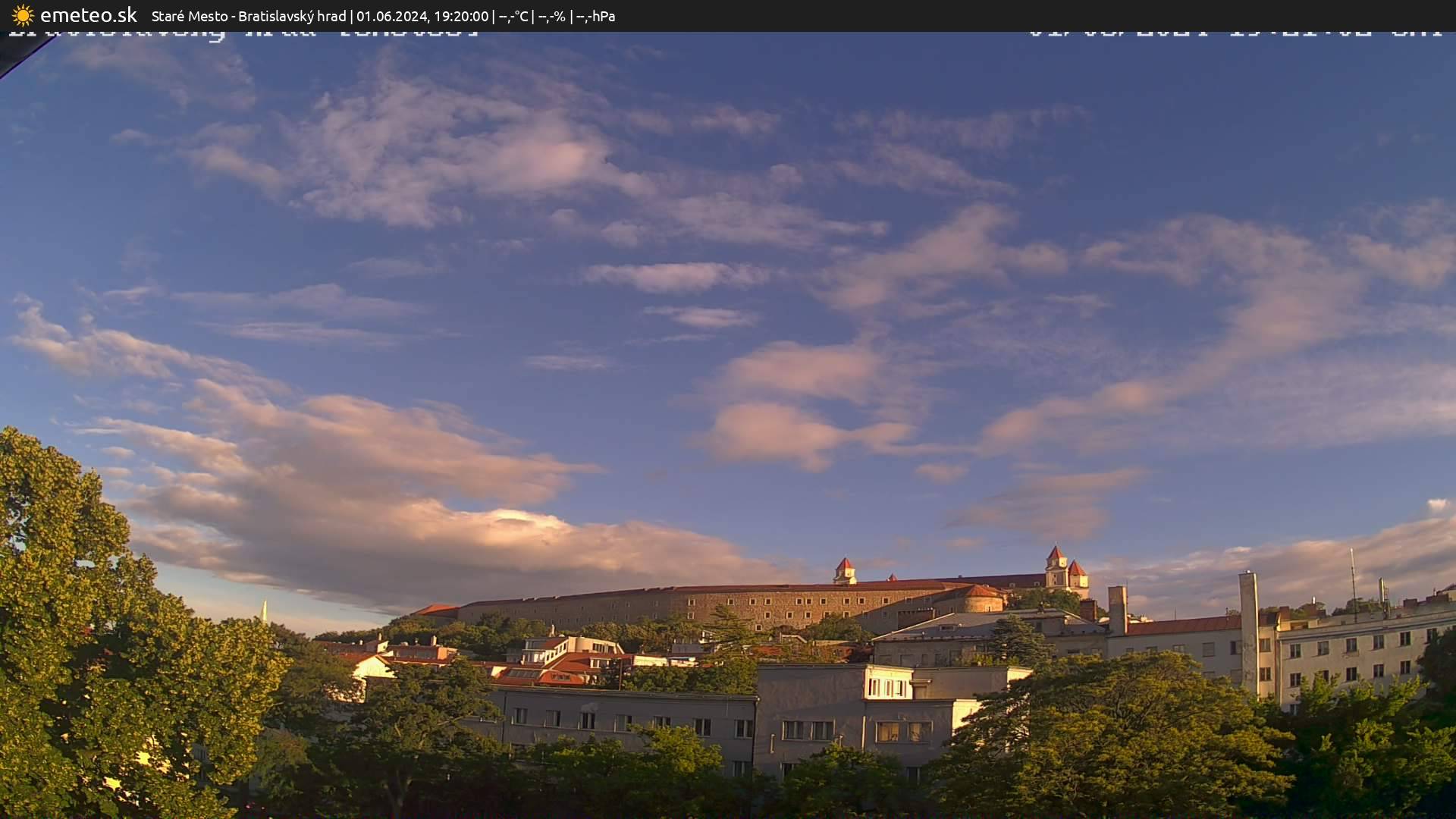
Task: Click the embedded camera timestamp overlay top-right
Action: [1235, 33]
